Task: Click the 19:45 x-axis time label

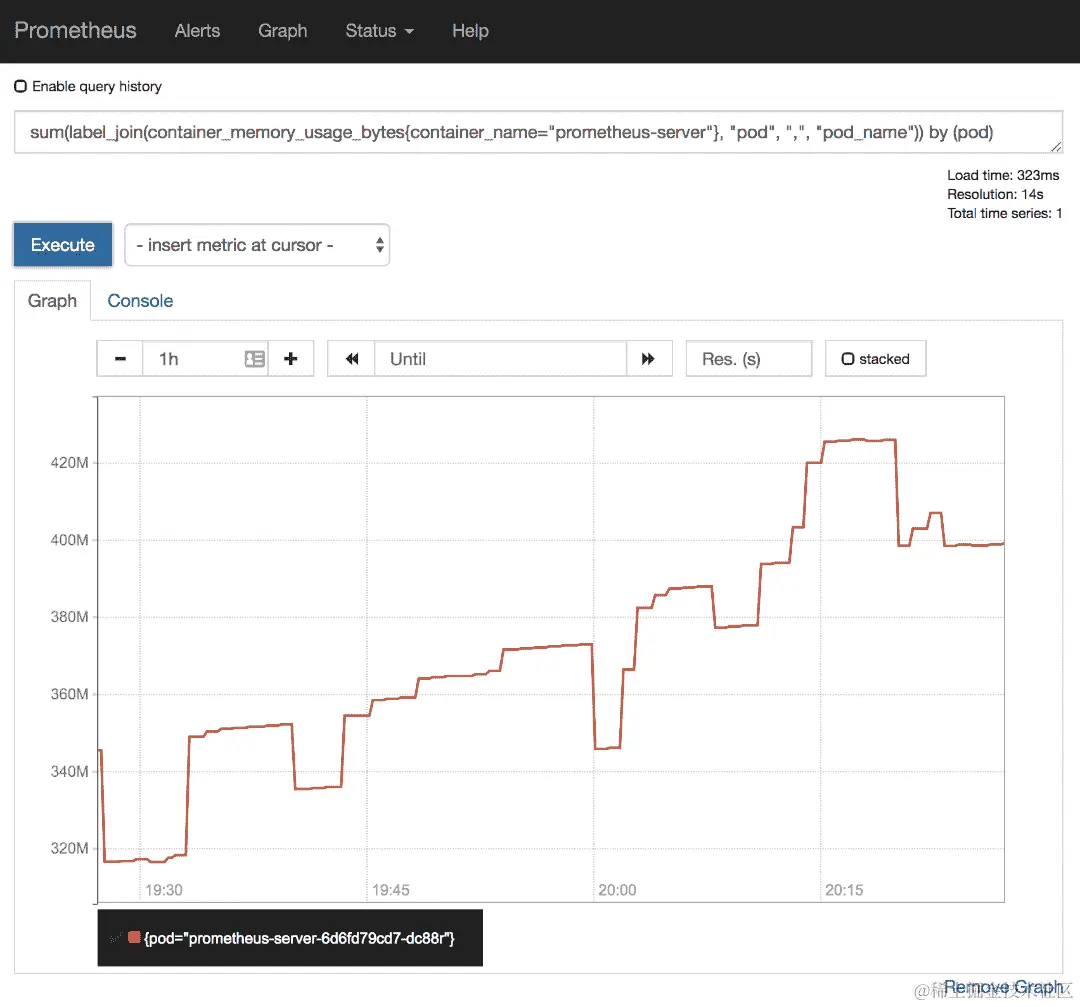Action: coord(391,890)
